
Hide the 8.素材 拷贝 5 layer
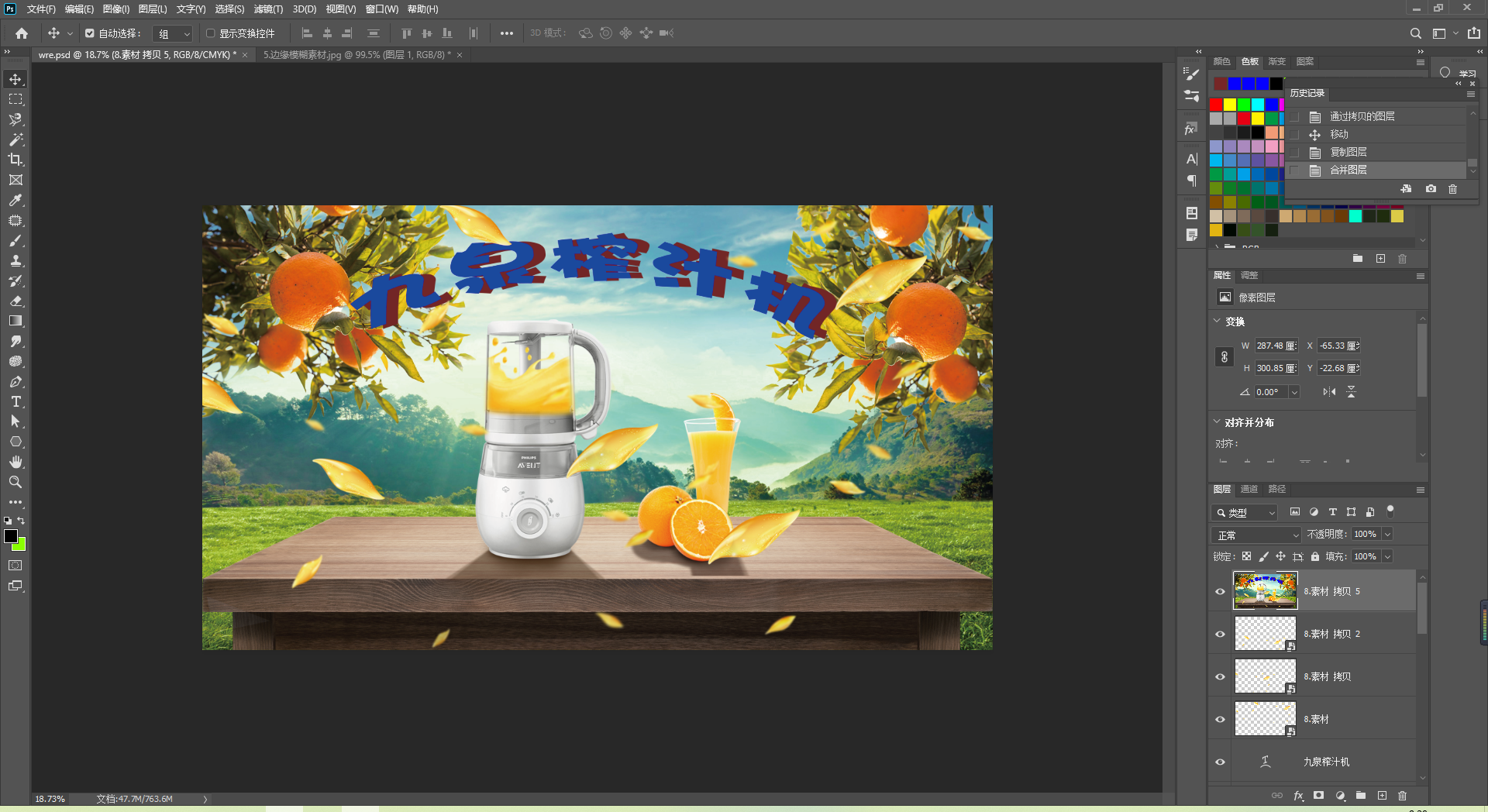[x=1221, y=591]
